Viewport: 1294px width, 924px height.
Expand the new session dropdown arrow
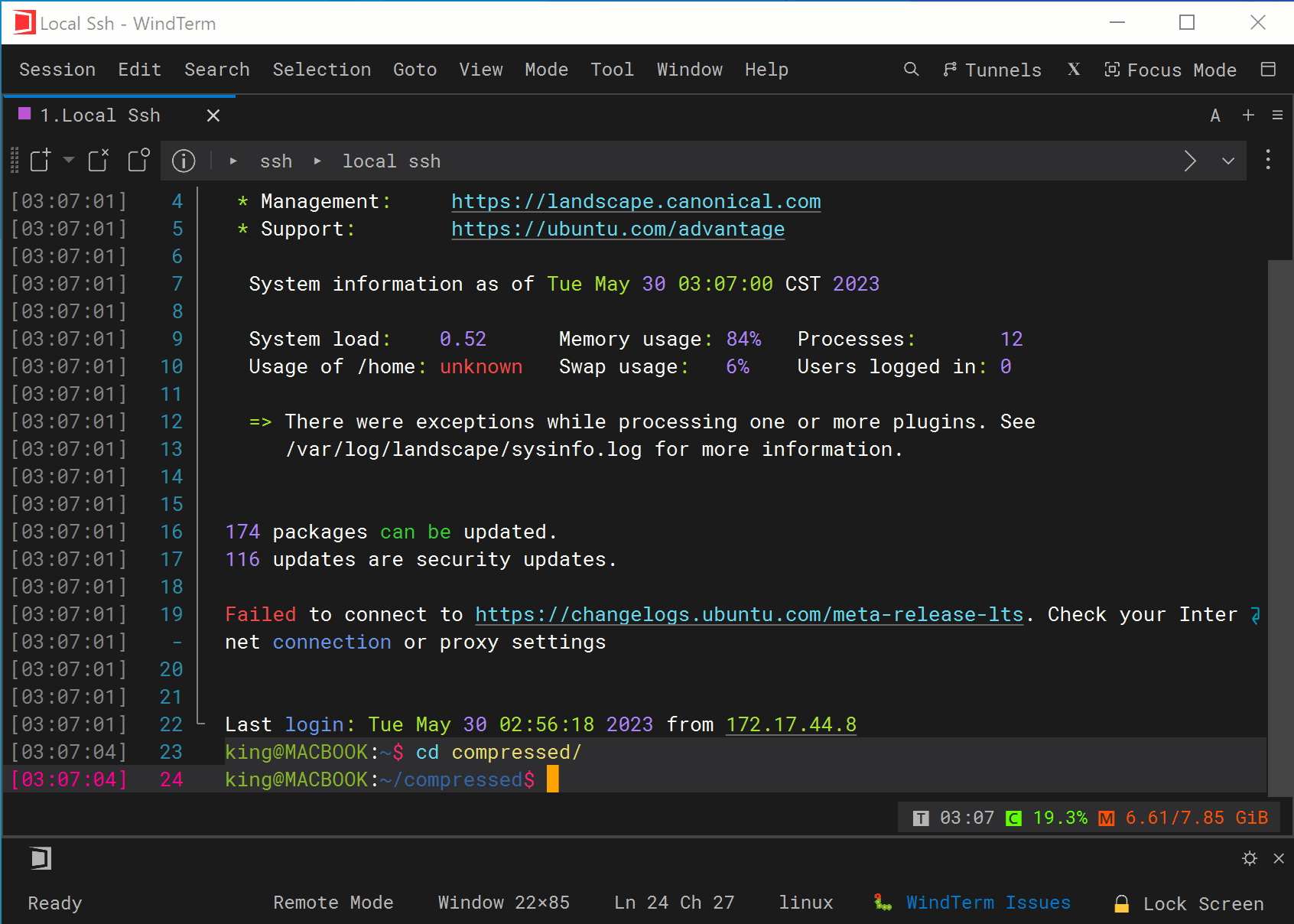point(69,160)
